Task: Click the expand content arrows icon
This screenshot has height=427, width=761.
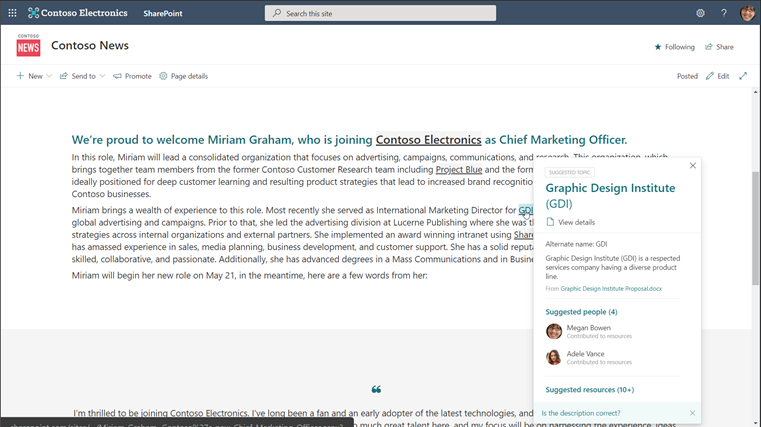Action: click(x=743, y=76)
